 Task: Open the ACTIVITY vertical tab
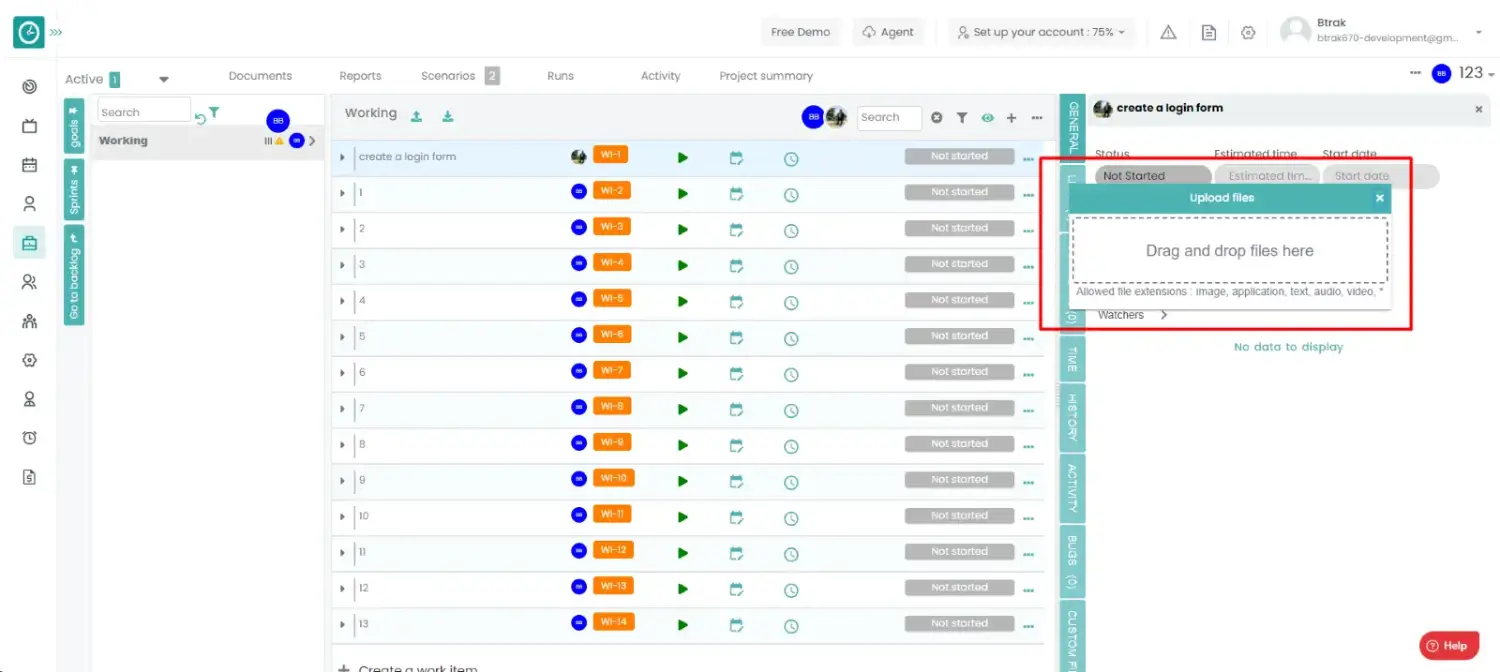1072,488
